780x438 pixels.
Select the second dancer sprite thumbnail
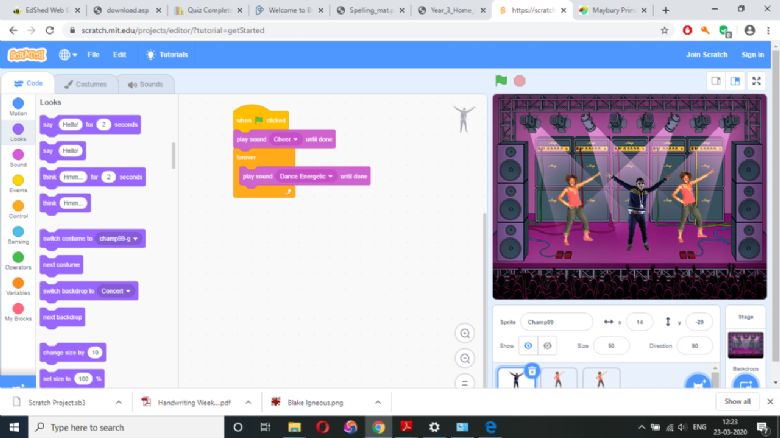click(x=559, y=379)
